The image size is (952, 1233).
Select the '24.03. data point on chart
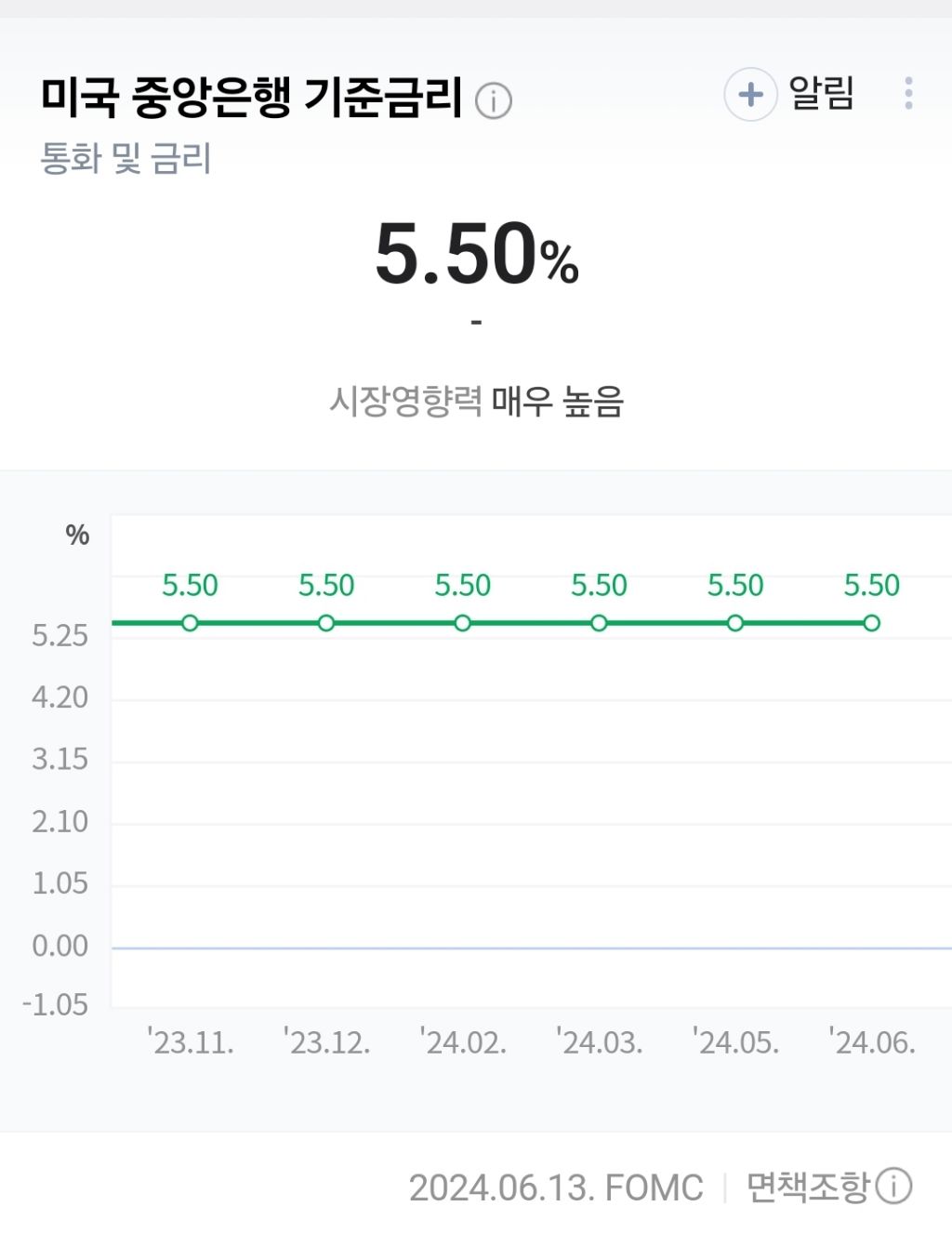[x=599, y=623]
